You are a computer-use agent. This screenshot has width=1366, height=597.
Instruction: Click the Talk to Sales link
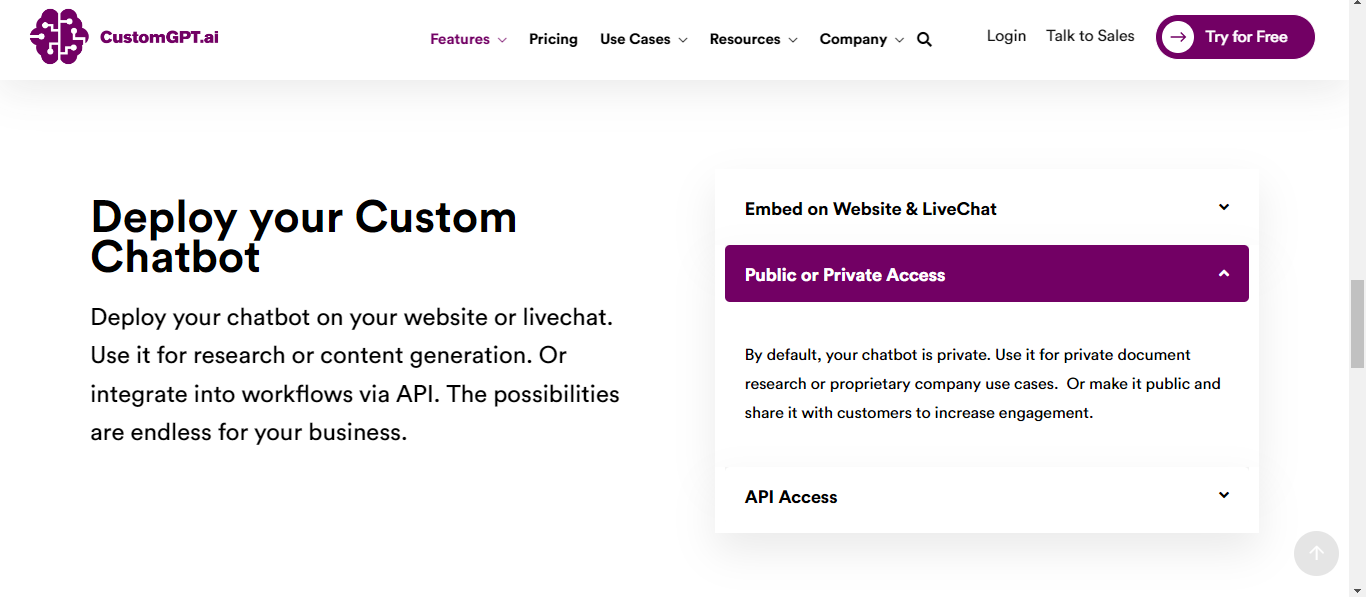click(x=1089, y=36)
